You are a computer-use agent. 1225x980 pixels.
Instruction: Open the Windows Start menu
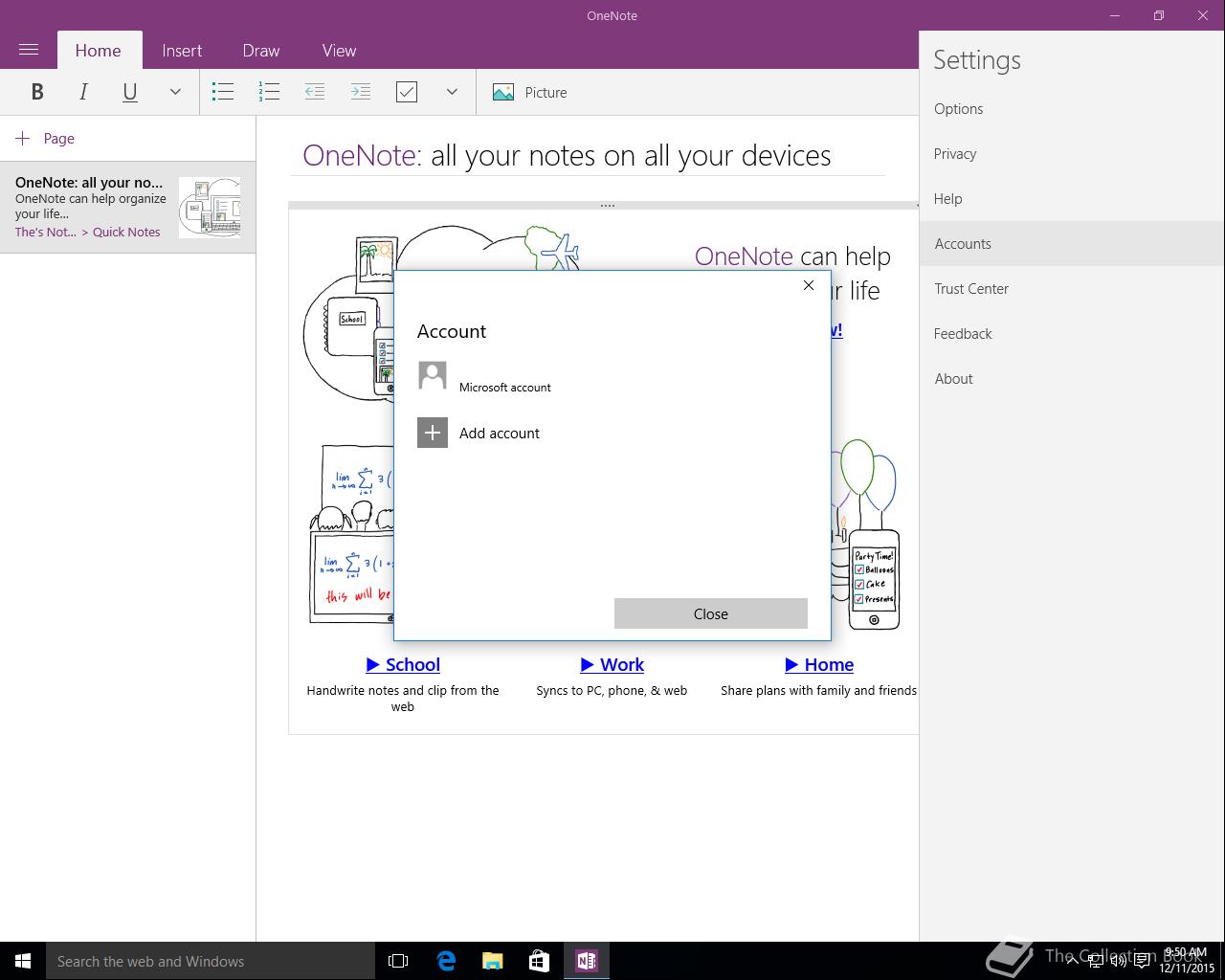pos(23,961)
